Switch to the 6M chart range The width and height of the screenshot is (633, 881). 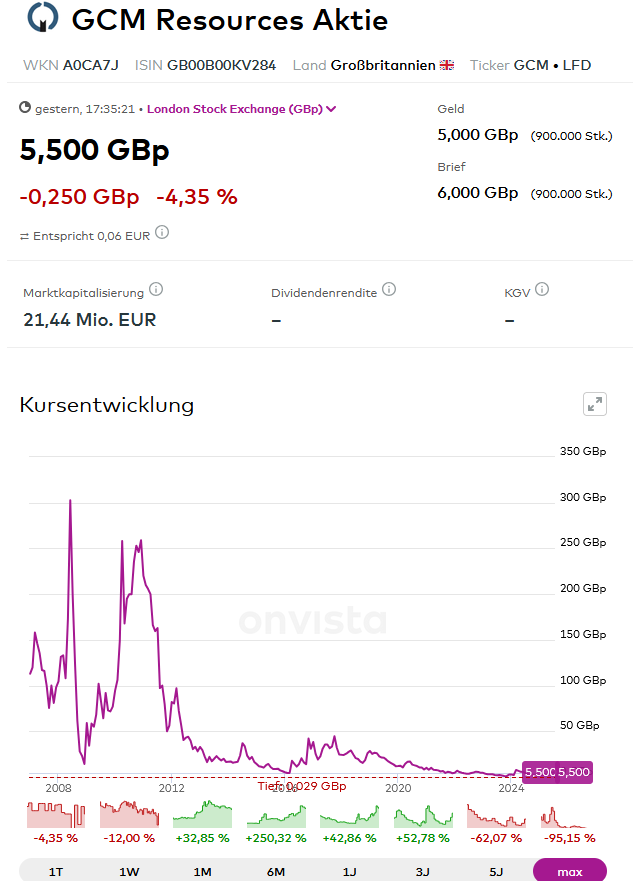[x=276, y=871]
